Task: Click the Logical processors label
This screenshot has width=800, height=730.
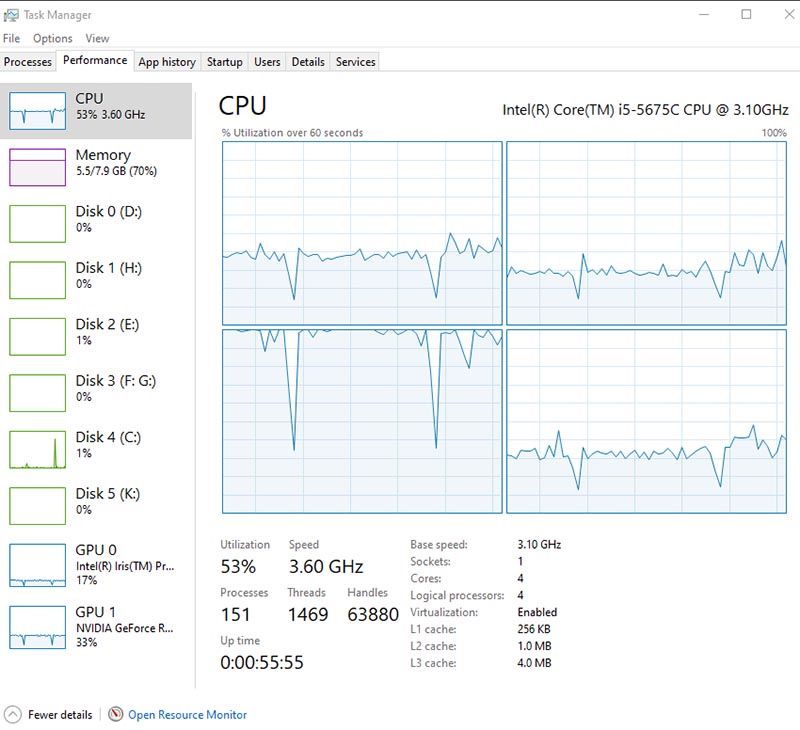Action: click(457, 595)
